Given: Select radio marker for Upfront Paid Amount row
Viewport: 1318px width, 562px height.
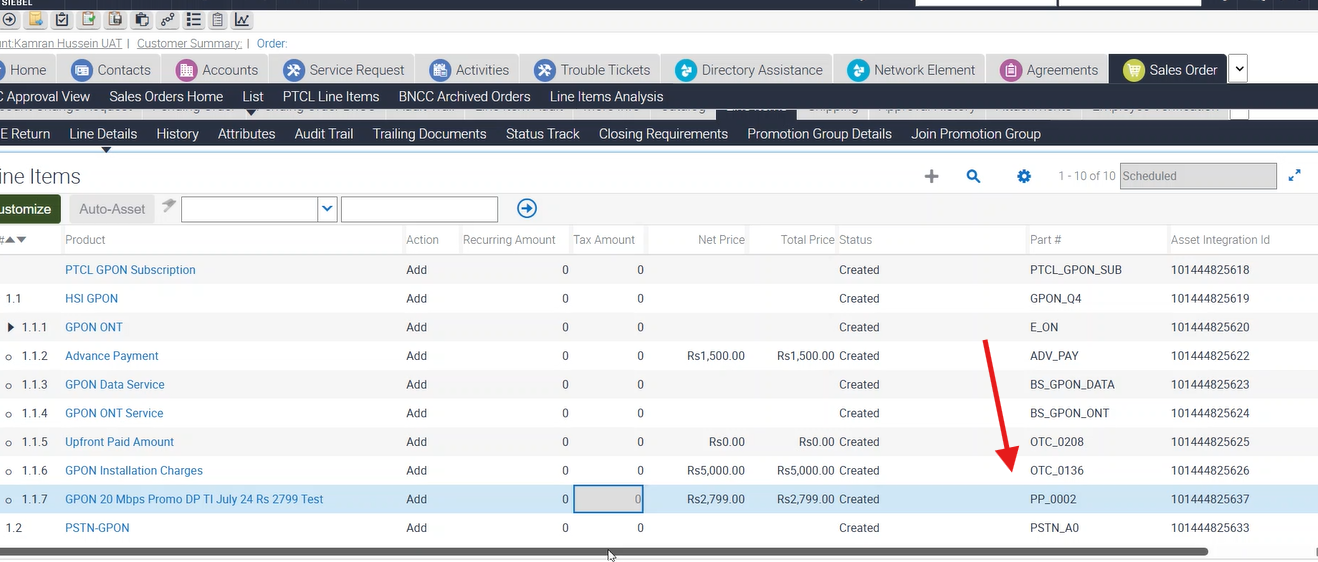Looking at the screenshot, I should click(9, 442).
